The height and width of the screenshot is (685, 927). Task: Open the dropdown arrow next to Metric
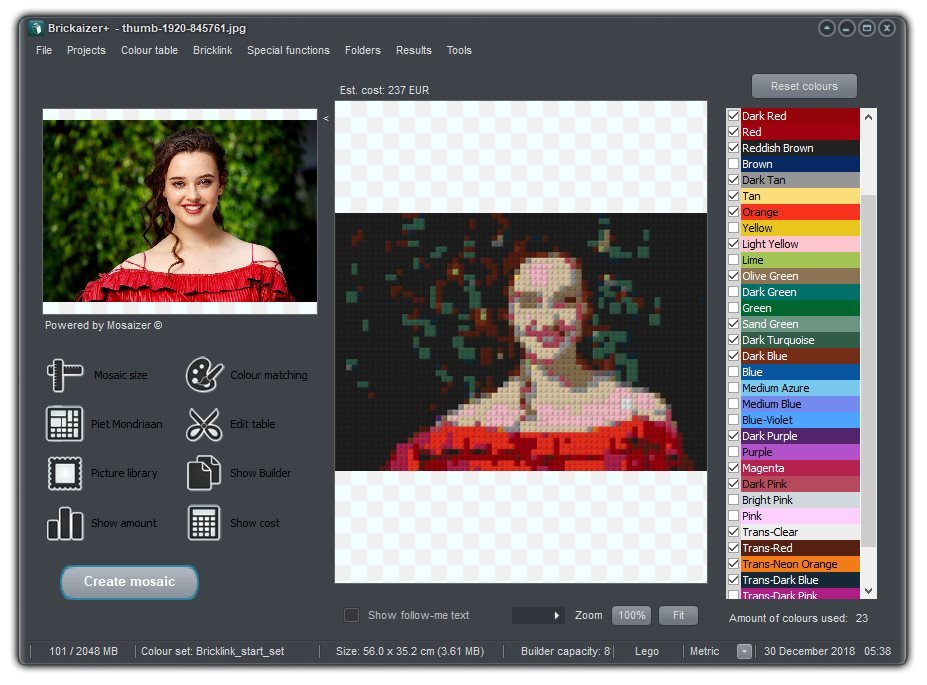[744, 651]
